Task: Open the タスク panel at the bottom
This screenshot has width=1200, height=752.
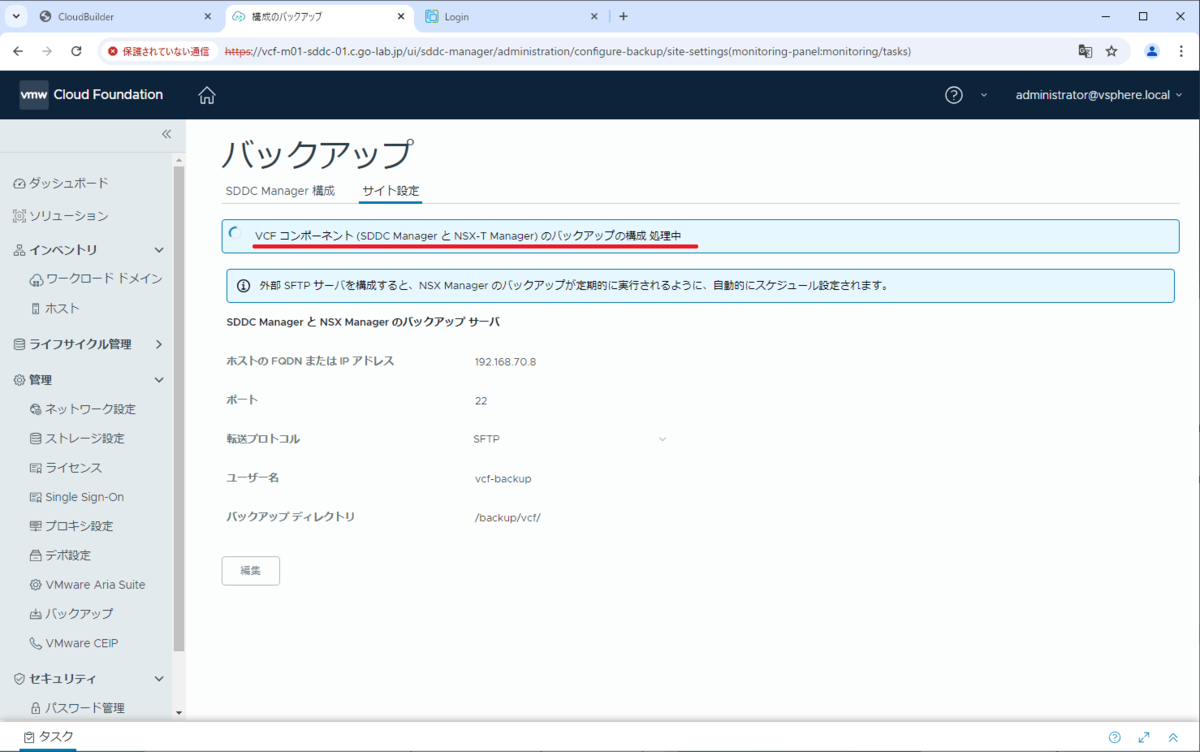Action: pyautogui.click(x=49, y=737)
